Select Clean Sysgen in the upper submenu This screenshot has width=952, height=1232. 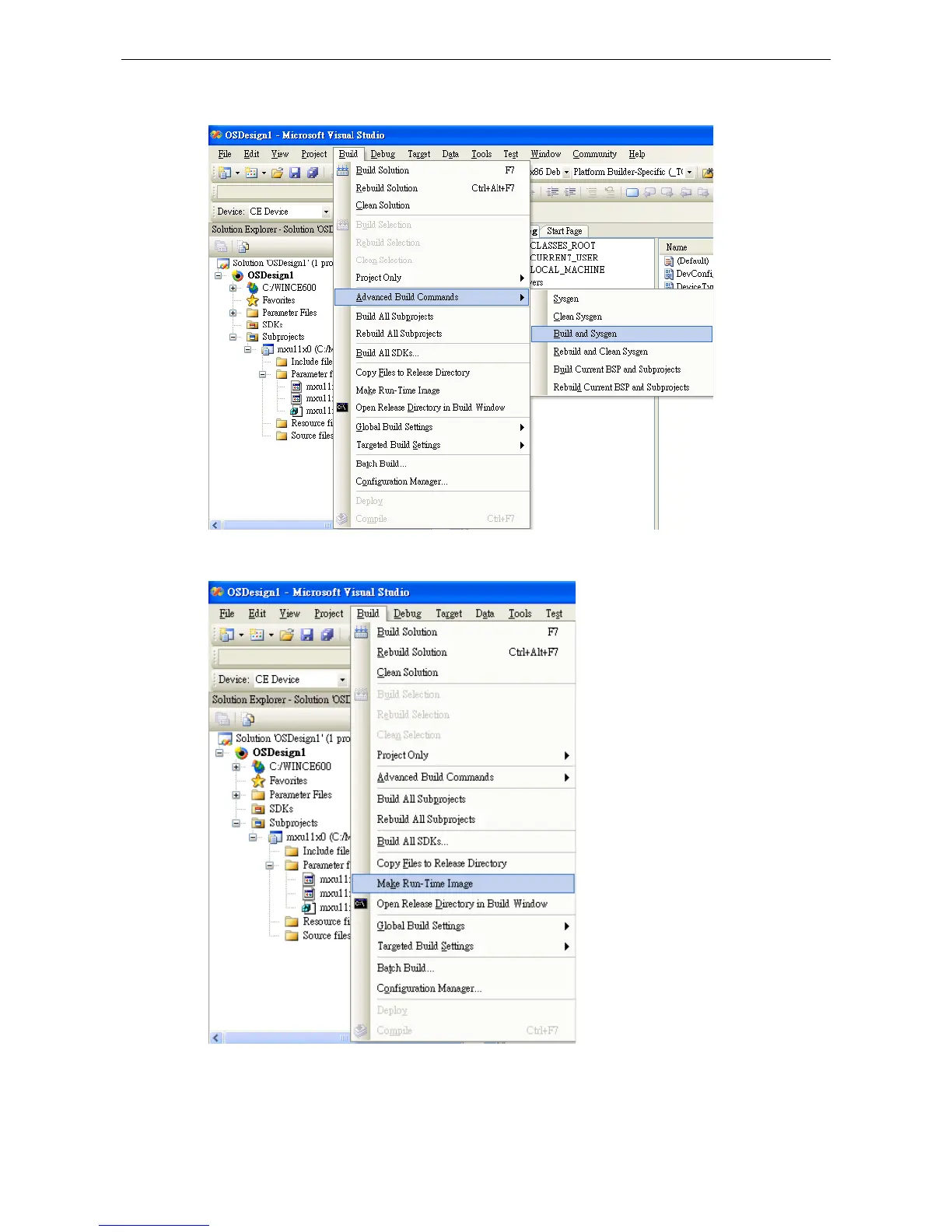[x=577, y=317]
